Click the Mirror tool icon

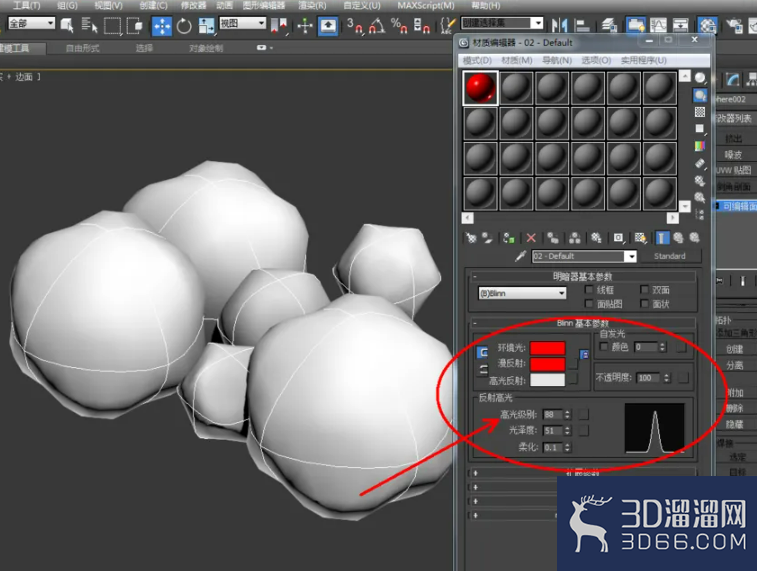tap(560, 26)
